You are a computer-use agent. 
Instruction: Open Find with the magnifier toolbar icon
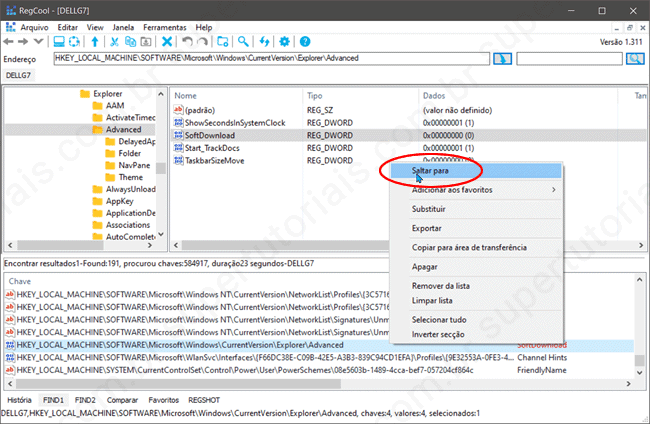243,42
